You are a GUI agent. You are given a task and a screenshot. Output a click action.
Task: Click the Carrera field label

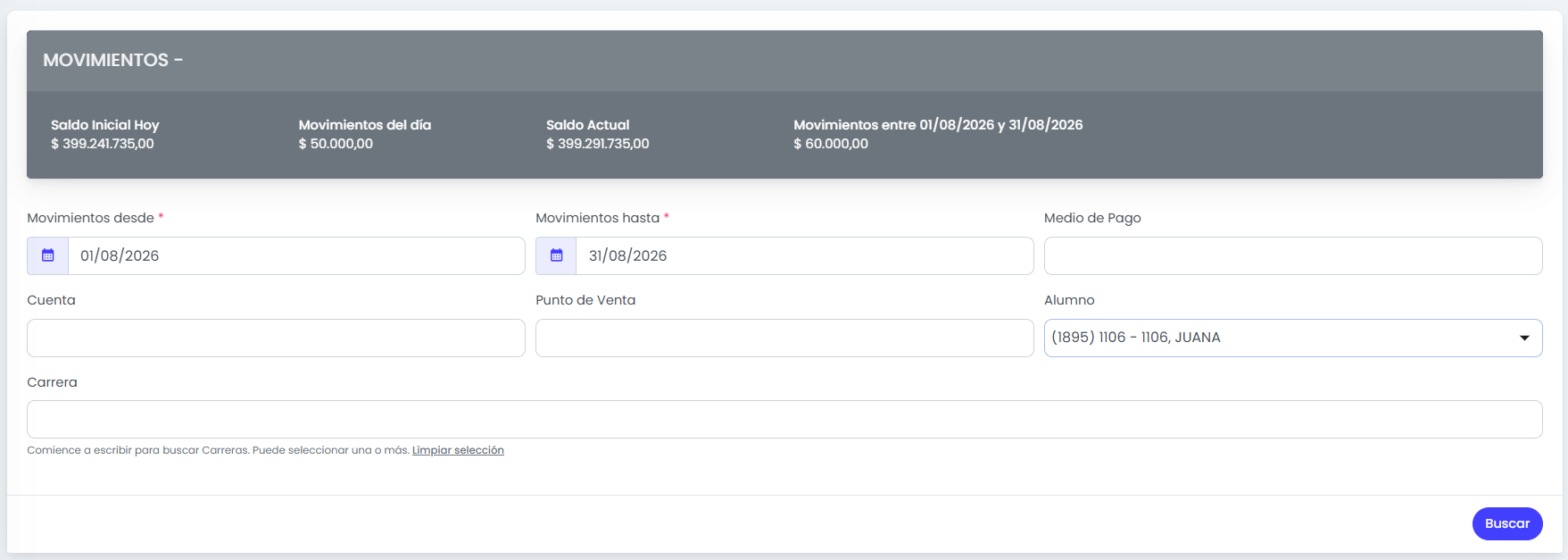52,382
